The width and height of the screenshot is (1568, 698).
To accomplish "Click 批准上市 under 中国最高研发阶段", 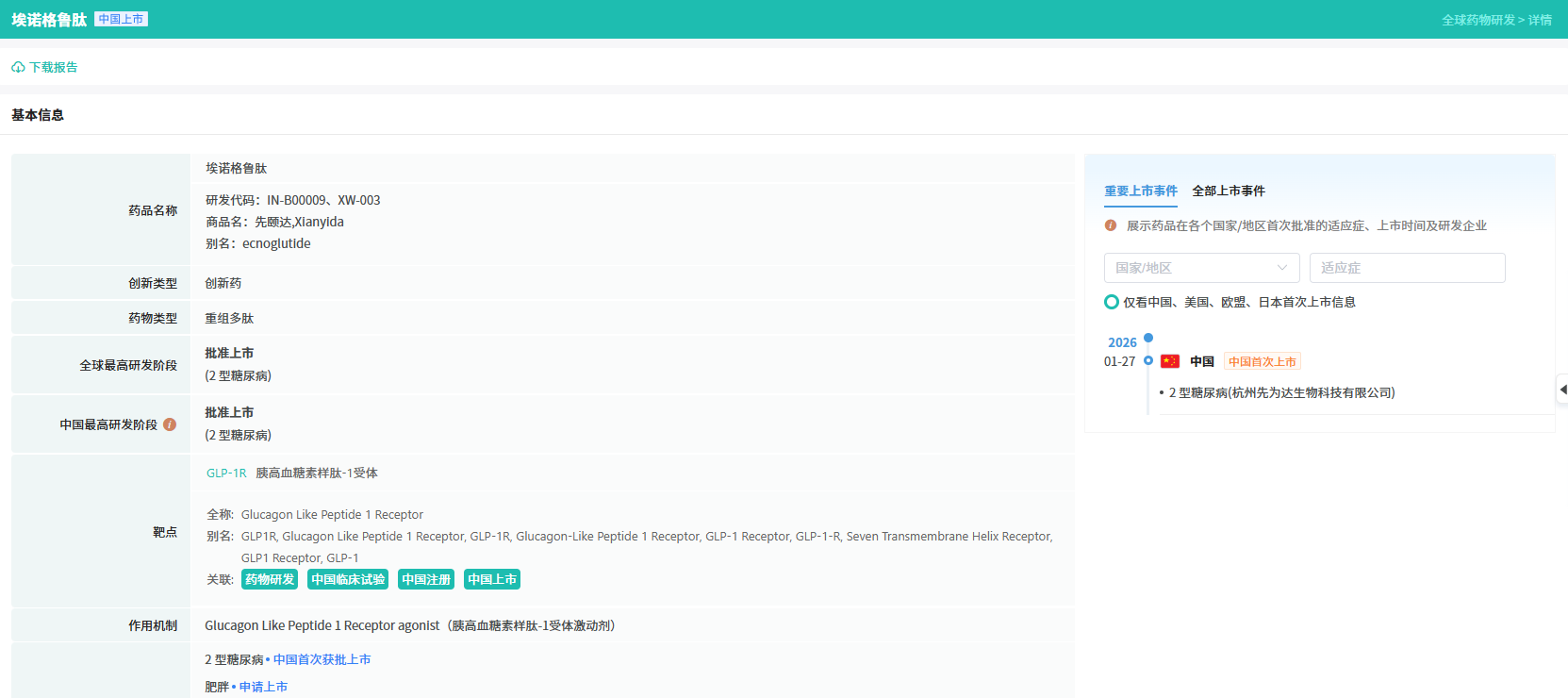I will point(229,413).
